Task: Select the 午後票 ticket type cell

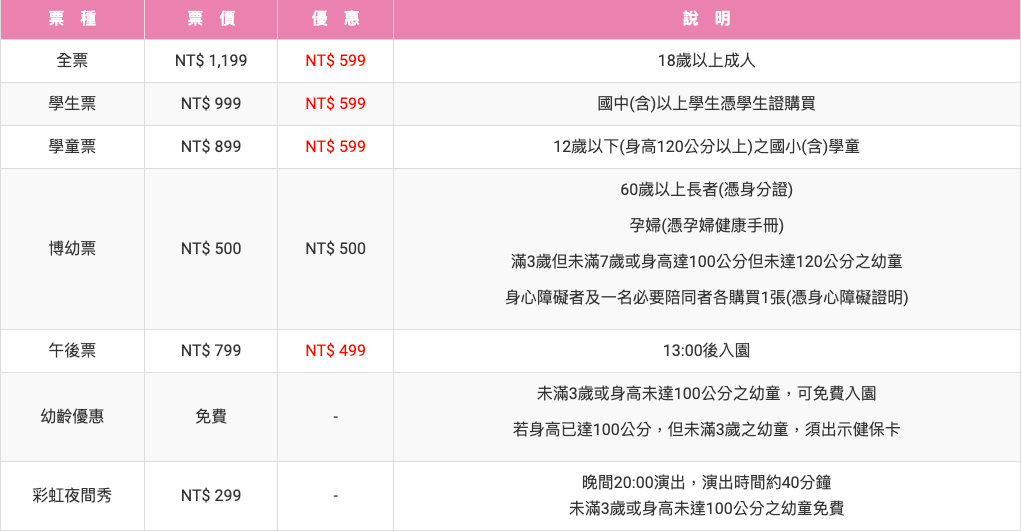Action: 72,350
